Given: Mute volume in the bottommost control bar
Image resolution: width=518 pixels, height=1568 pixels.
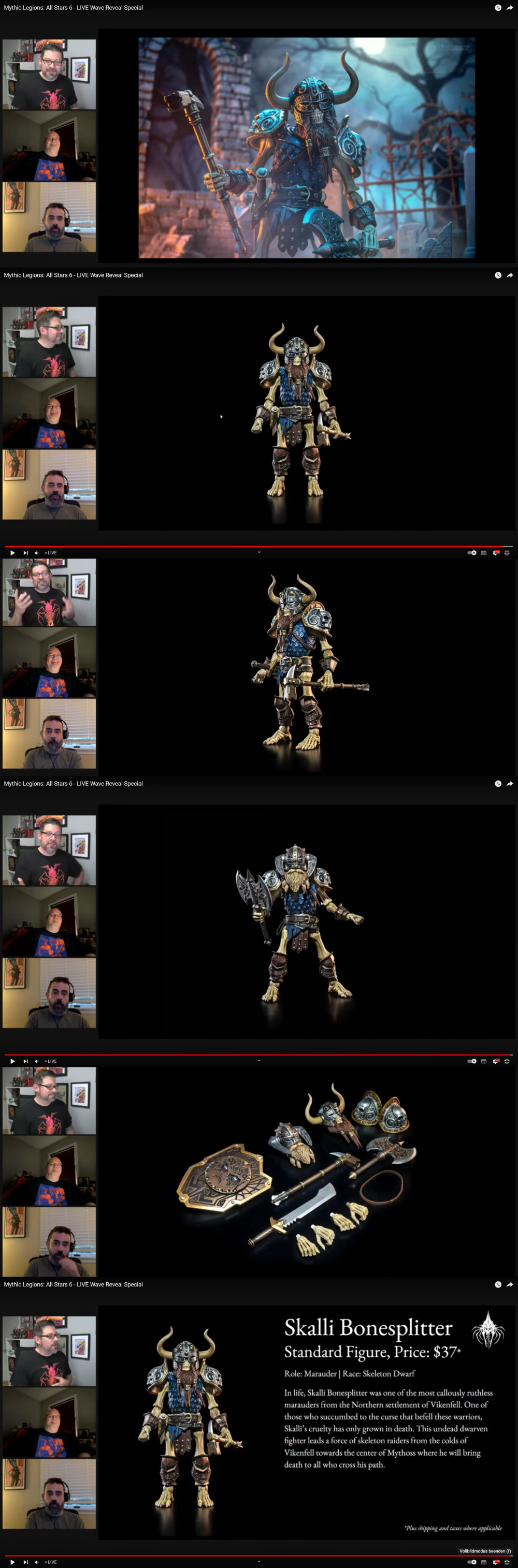Looking at the screenshot, I should click(37, 1562).
